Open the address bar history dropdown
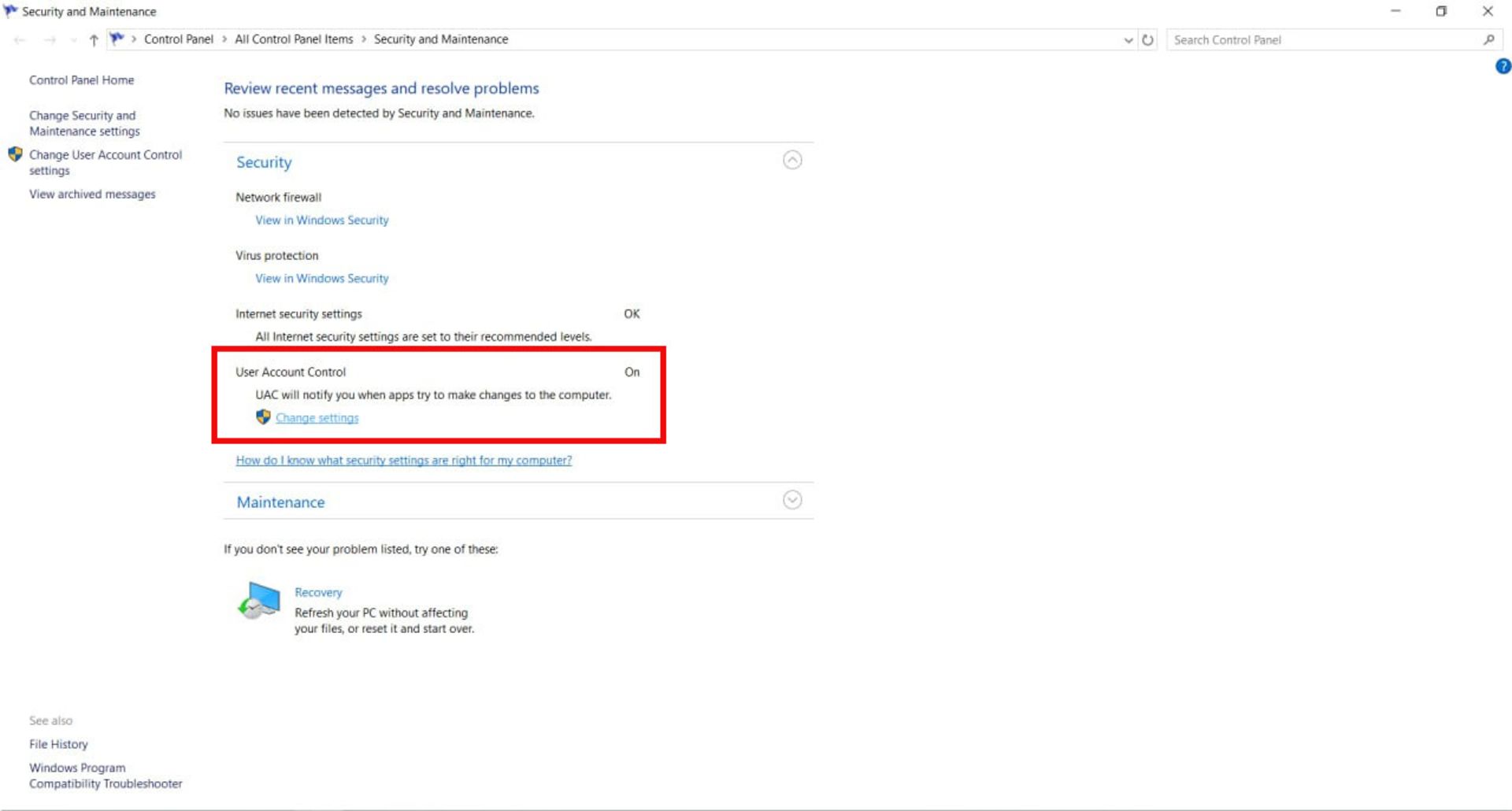This screenshot has height=811, width=1512. [x=1128, y=40]
